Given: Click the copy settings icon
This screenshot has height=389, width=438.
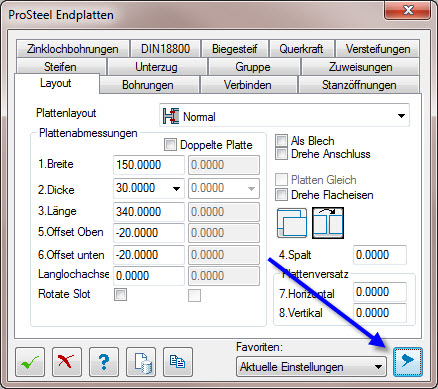Looking at the screenshot, I should (x=178, y=362).
